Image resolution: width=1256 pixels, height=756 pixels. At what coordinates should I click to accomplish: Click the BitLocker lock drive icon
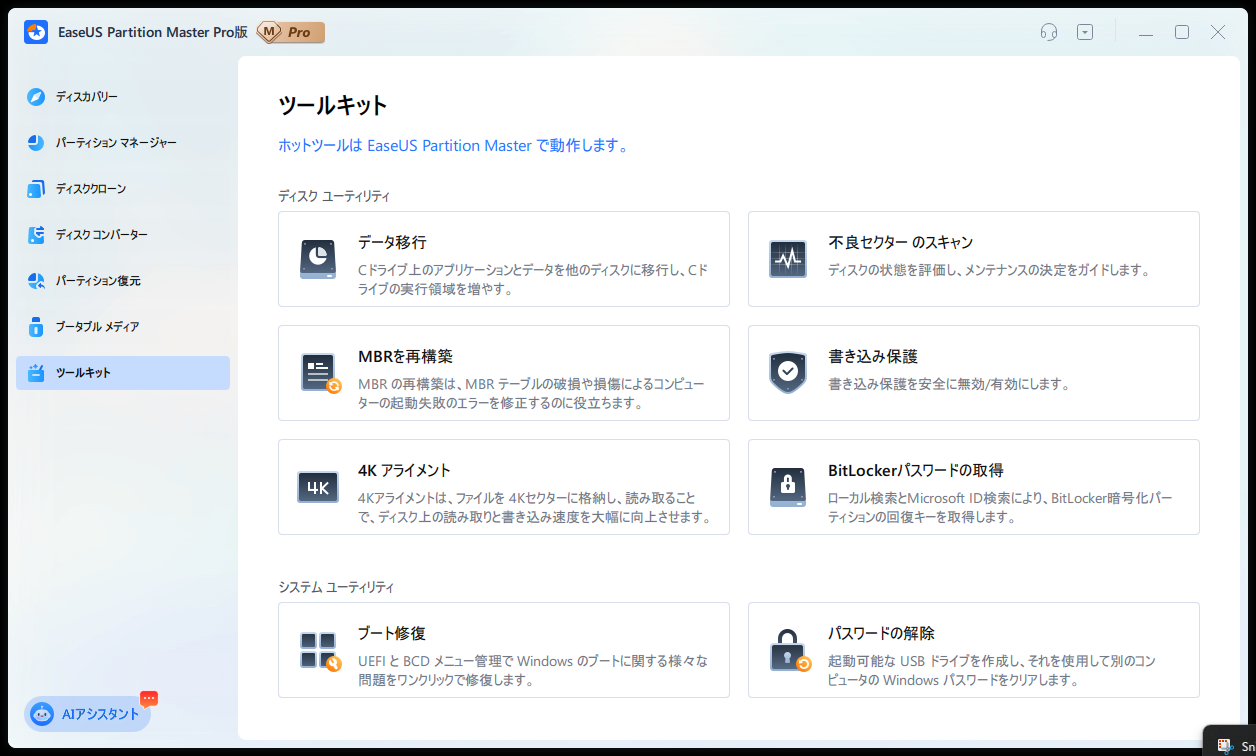(x=788, y=487)
